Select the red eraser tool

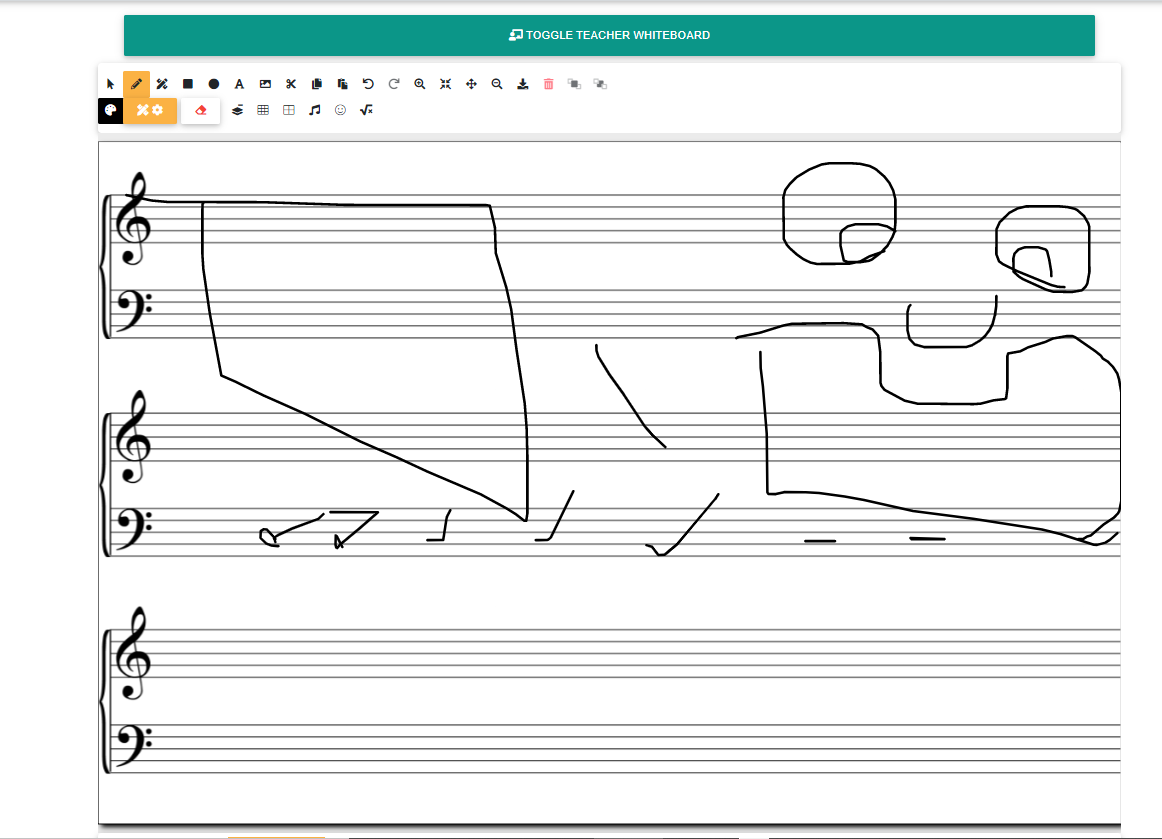coord(200,110)
